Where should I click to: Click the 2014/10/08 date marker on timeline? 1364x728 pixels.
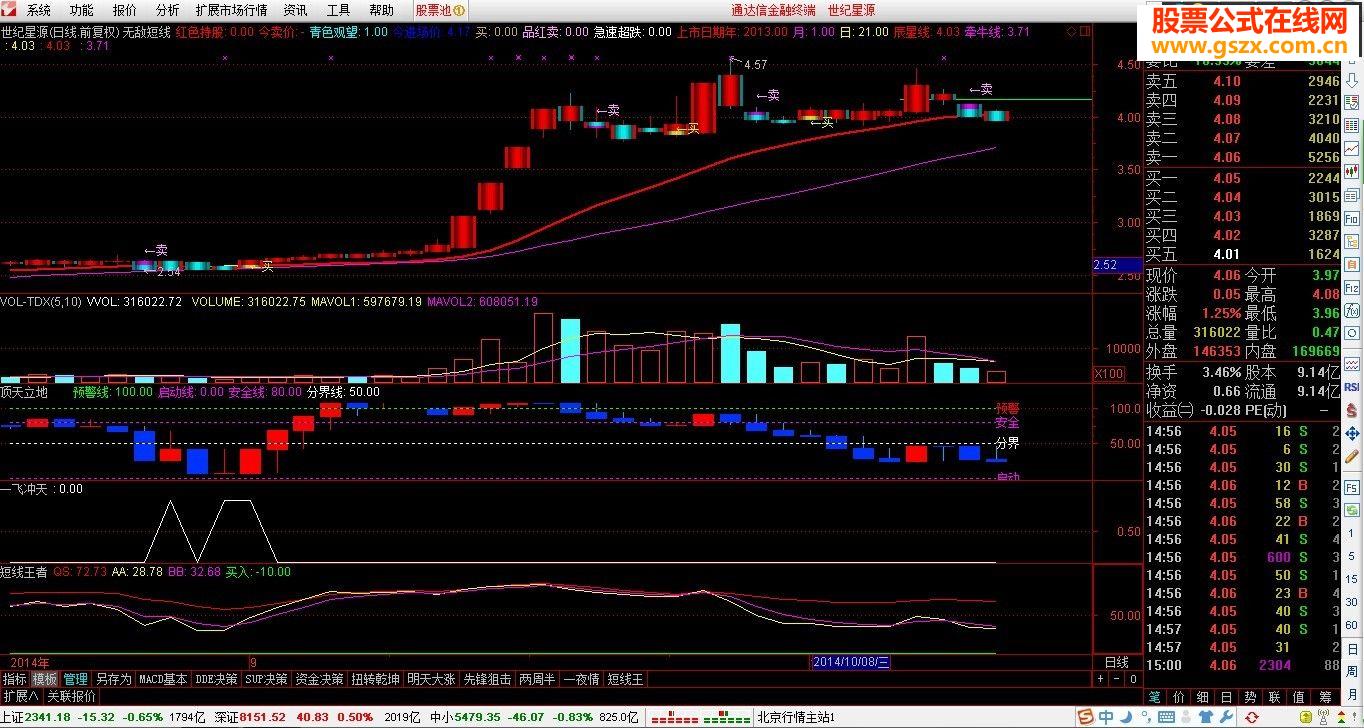pyautogui.click(x=851, y=662)
